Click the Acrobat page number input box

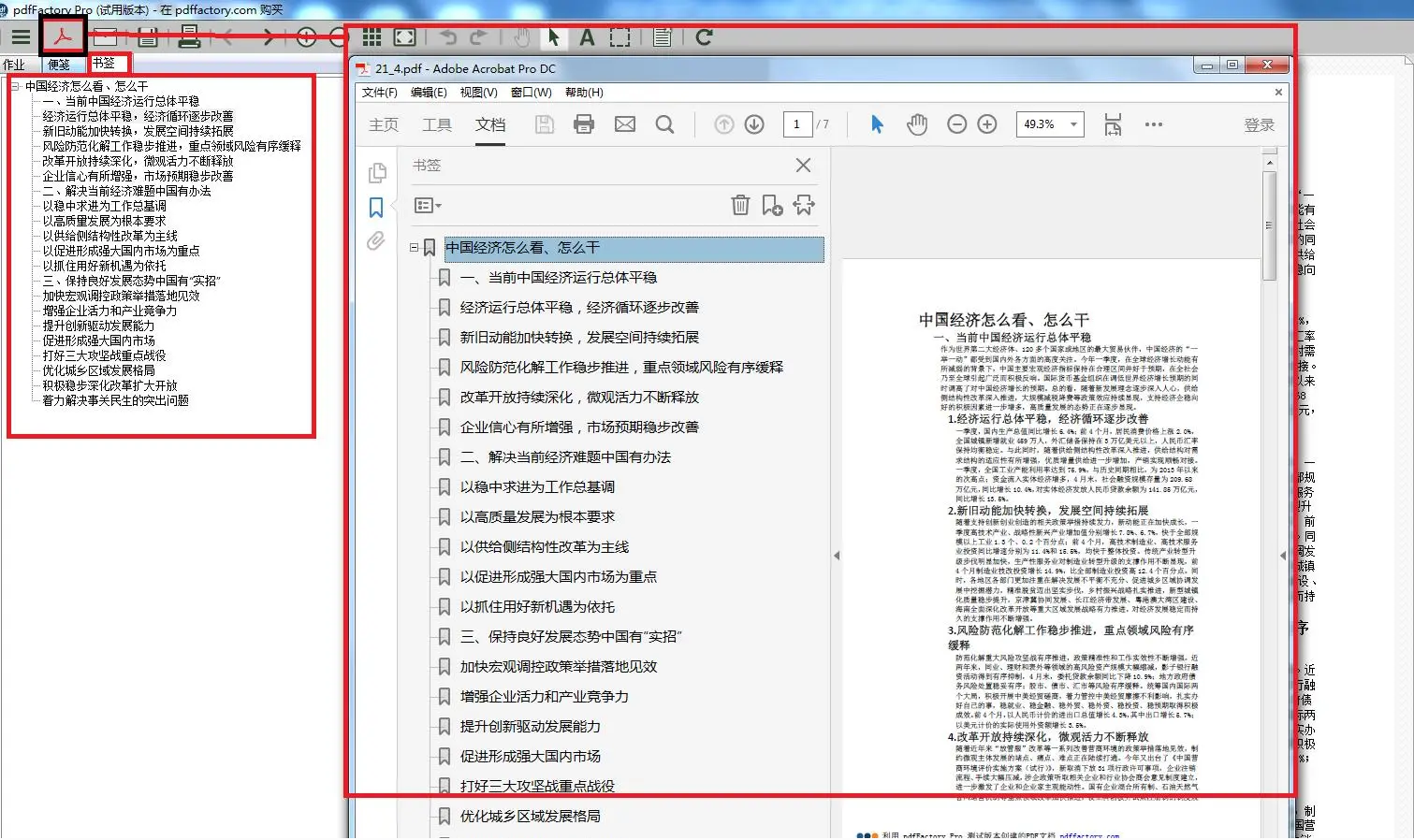797,124
